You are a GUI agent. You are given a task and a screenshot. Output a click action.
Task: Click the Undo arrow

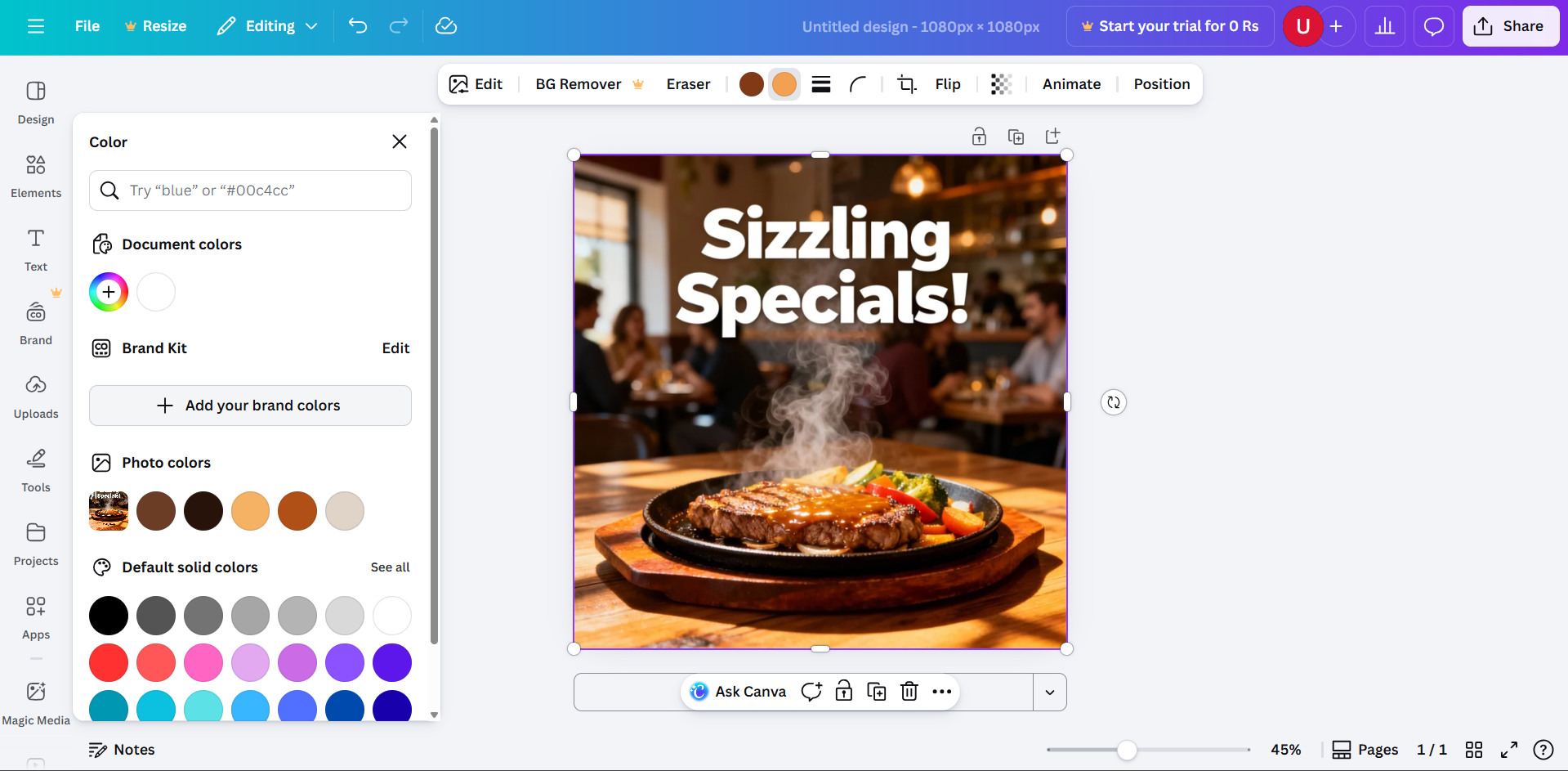click(x=357, y=25)
